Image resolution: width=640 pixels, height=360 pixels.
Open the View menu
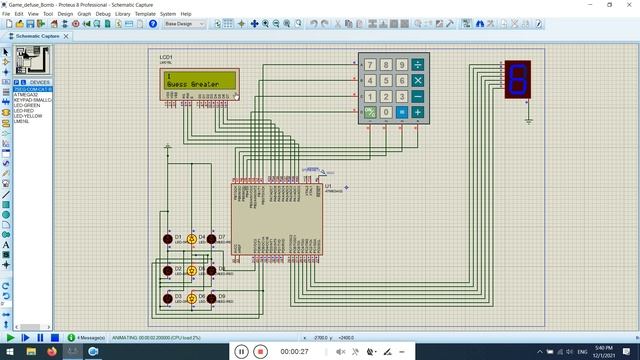click(33, 14)
